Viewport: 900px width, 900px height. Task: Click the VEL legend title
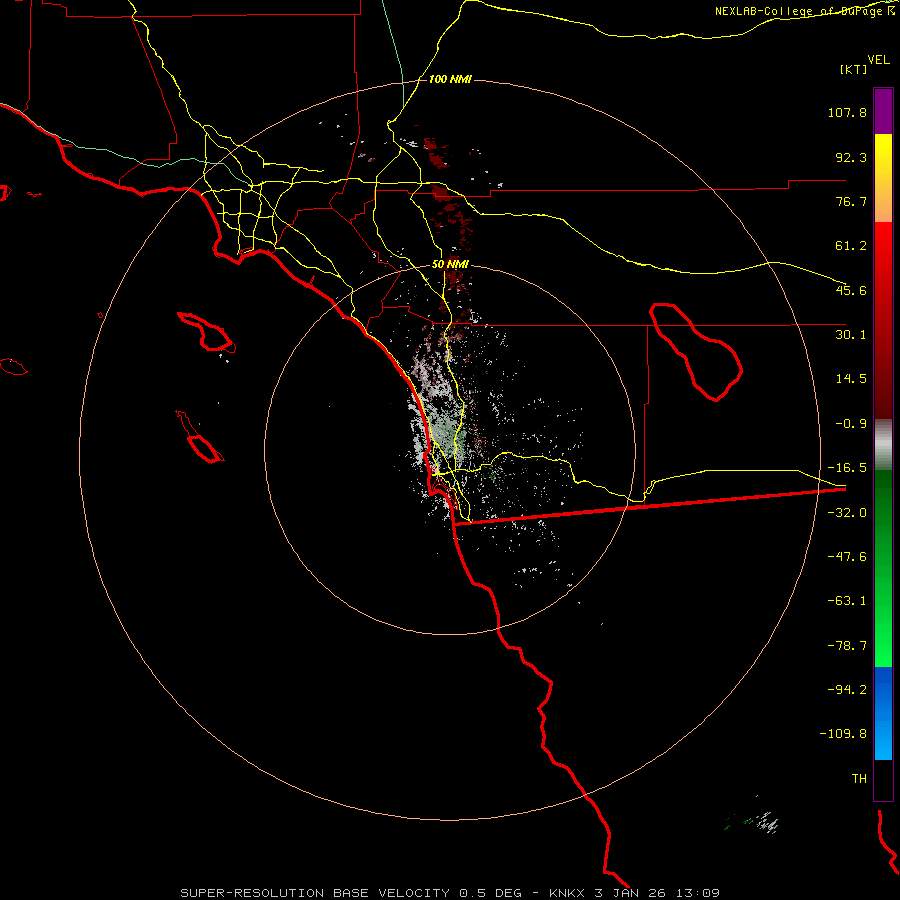[878, 60]
